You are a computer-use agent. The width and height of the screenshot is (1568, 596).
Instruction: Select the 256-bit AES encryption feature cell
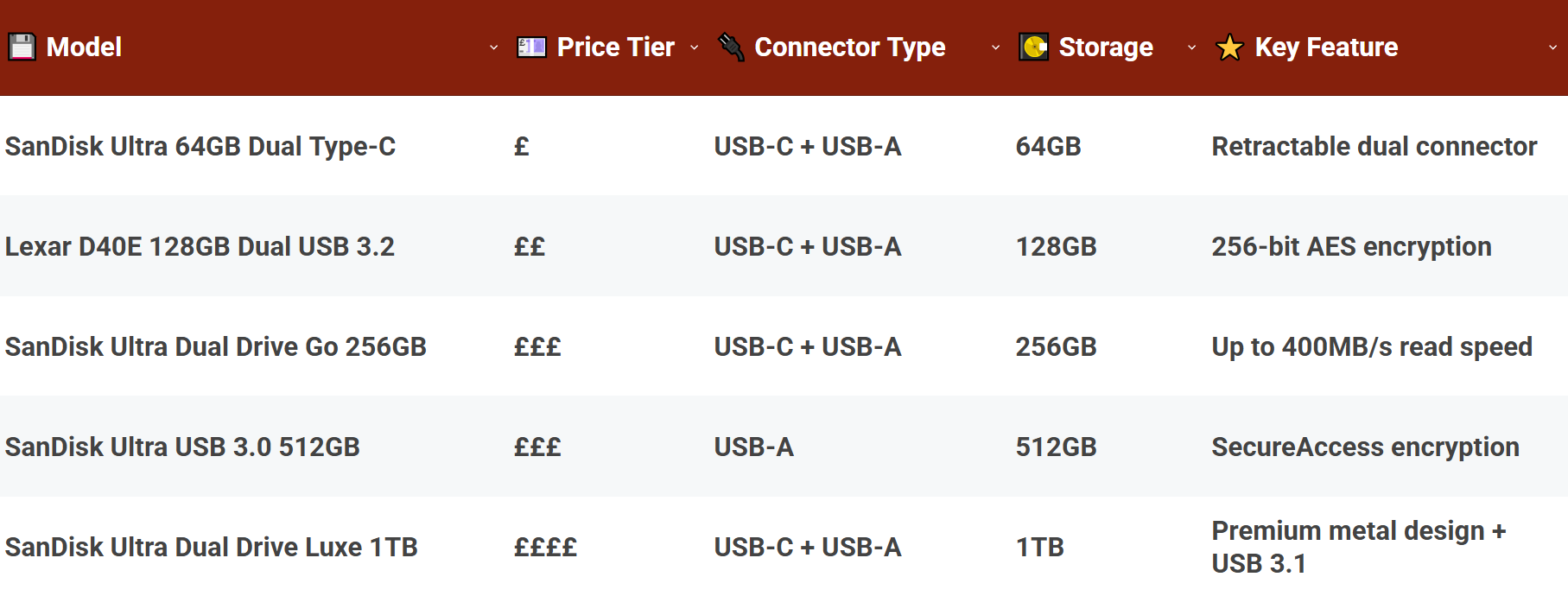click(x=1351, y=246)
